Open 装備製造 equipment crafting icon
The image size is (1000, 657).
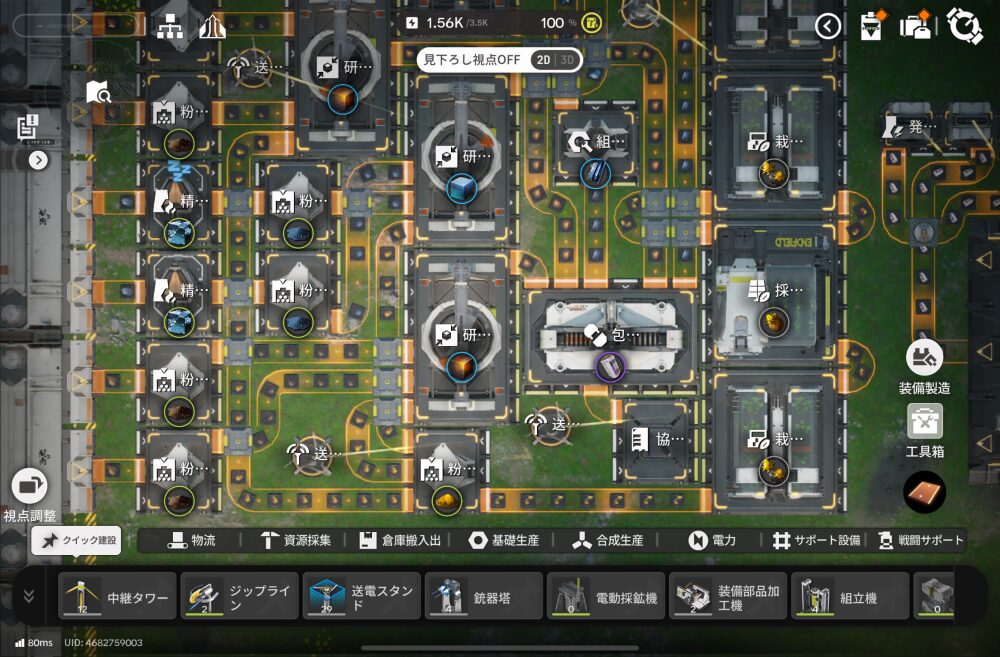(x=924, y=358)
